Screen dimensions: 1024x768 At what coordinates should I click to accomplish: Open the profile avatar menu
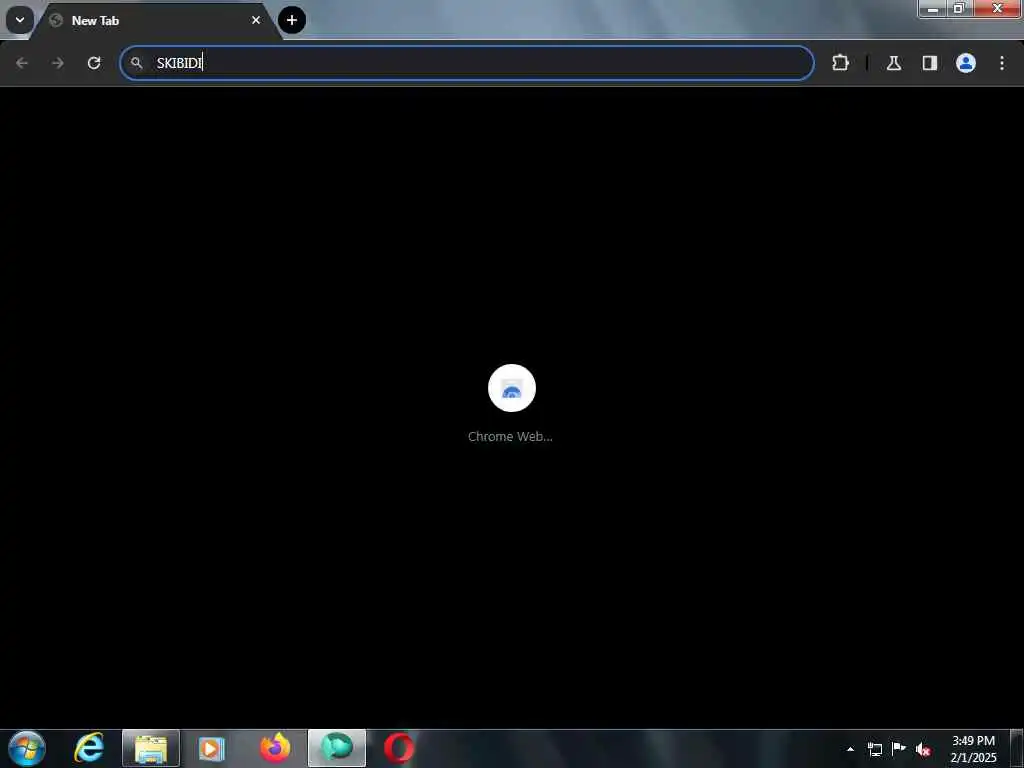pos(966,63)
